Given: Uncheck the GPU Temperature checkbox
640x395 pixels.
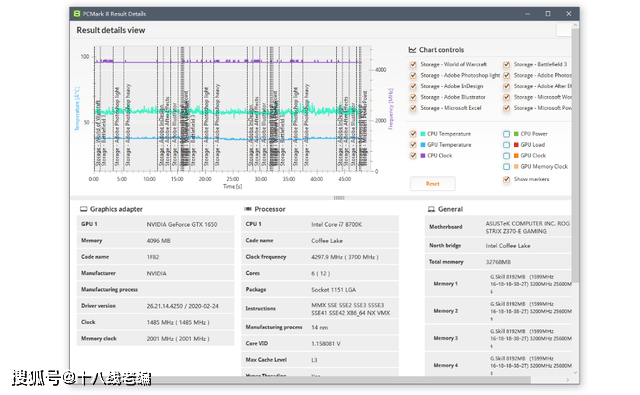Looking at the screenshot, I should point(413,145).
